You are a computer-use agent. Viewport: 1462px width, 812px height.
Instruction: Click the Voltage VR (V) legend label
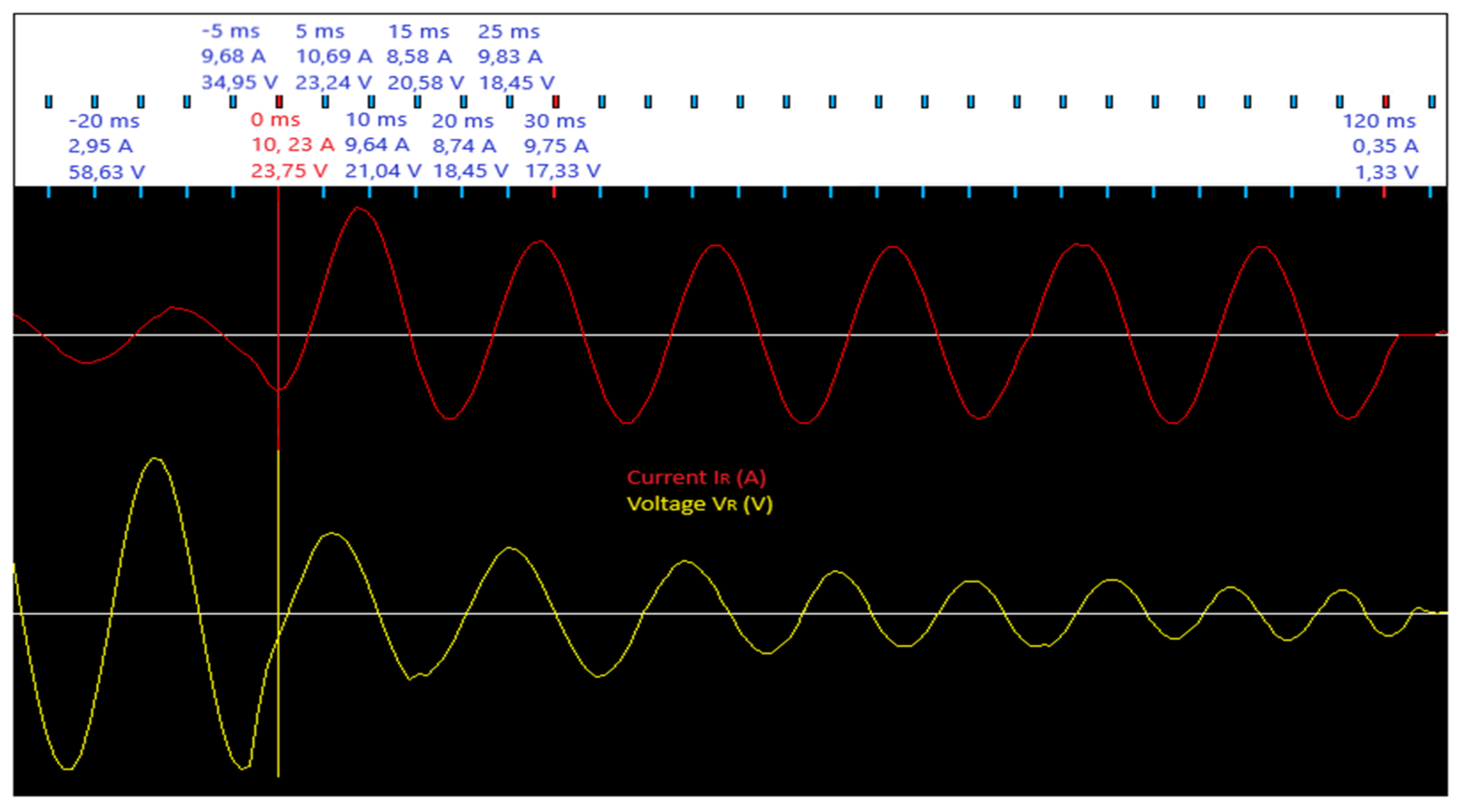point(700,504)
